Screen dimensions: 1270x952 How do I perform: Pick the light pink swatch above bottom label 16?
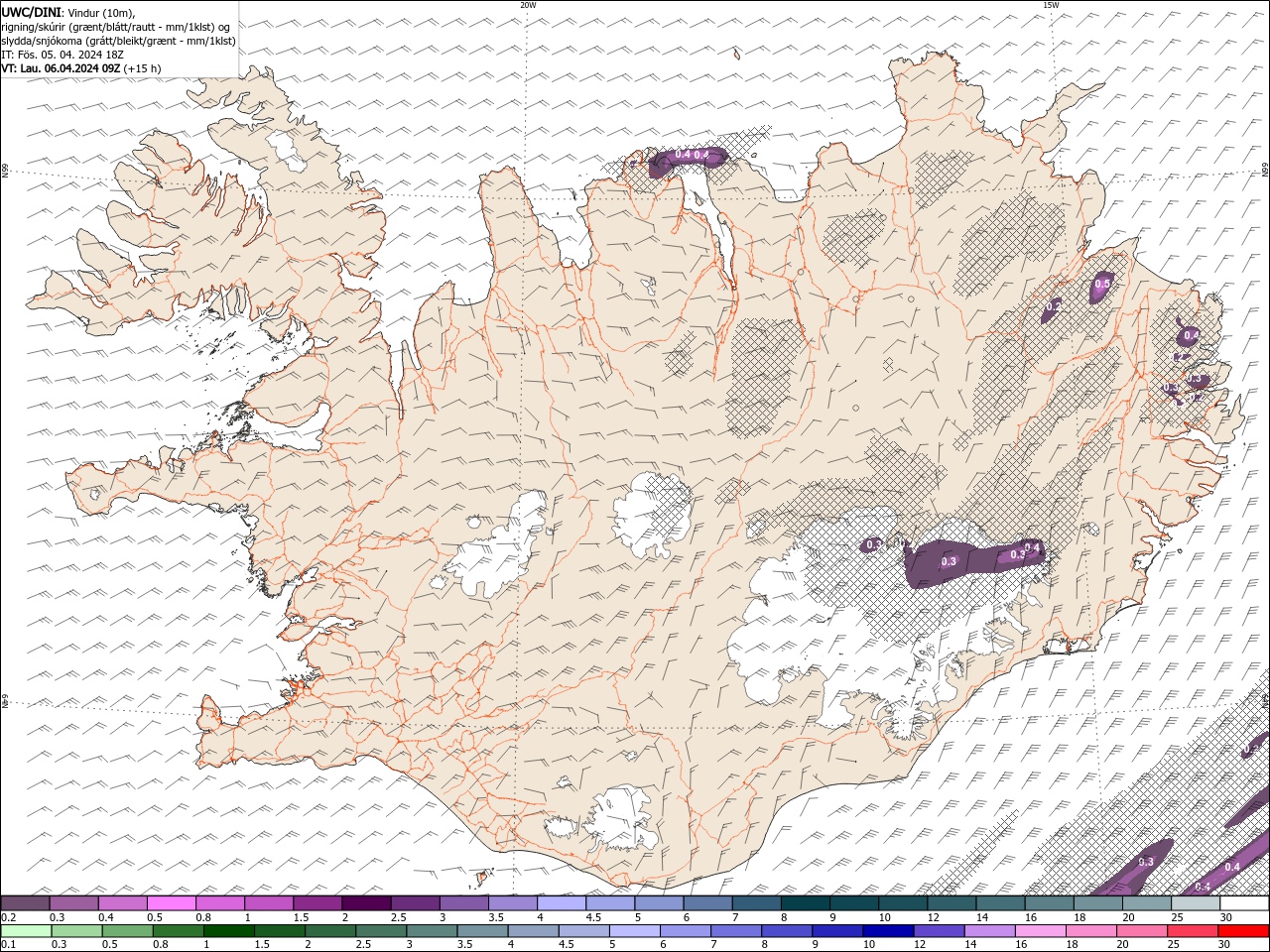tap(1041, 931)
